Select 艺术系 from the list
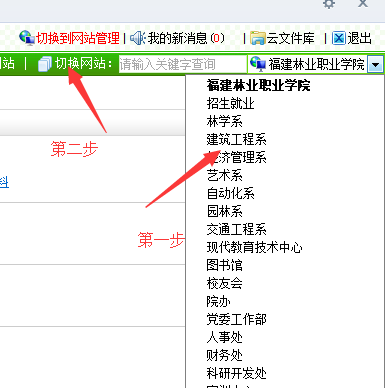The image size is (385, 388). click(x=225, y=175)
